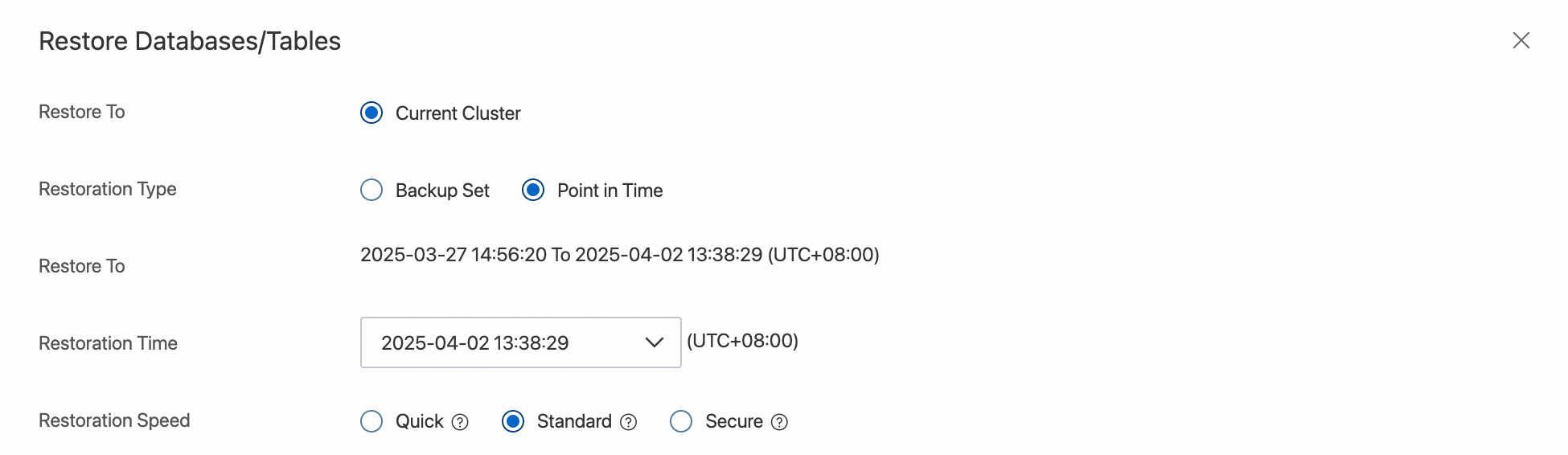Image resolution: width=1568 pixels, height=455 pixels.
Task: Select the Point in Time radio button
Action: pos(533,190)
